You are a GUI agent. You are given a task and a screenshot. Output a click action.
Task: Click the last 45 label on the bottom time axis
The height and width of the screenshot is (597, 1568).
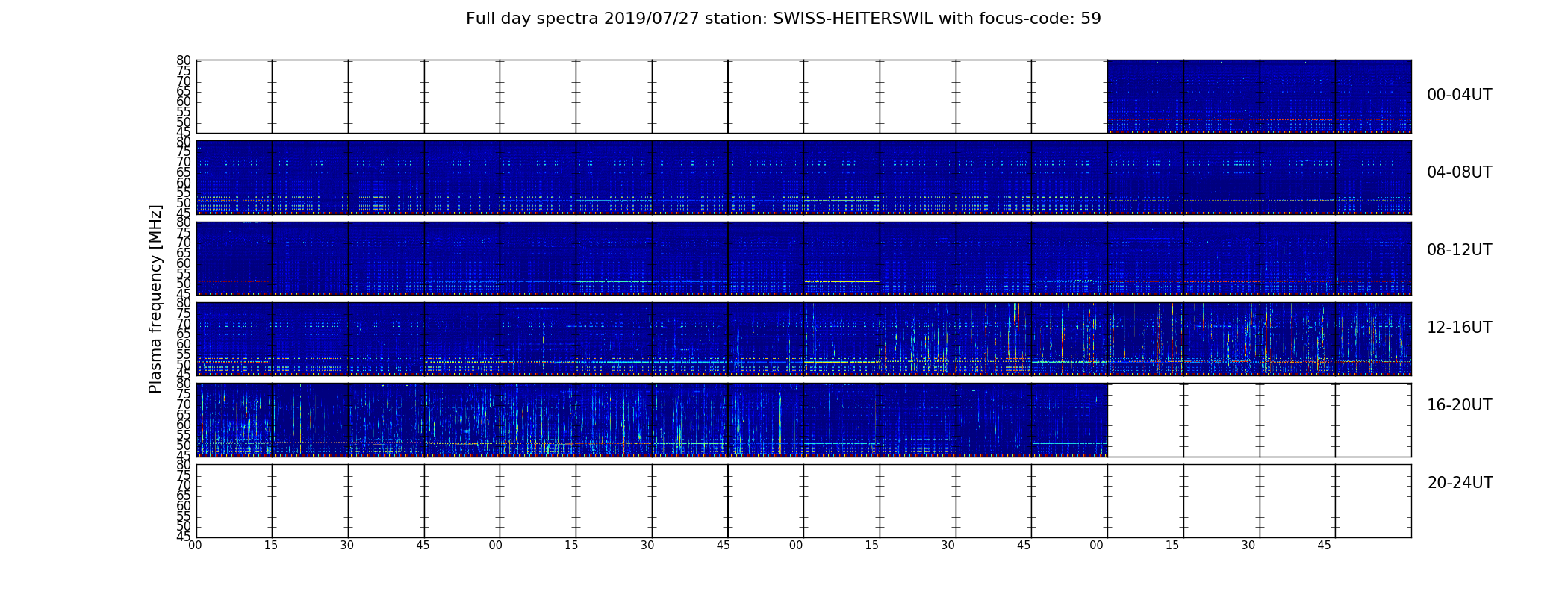tap(1324, 546)
